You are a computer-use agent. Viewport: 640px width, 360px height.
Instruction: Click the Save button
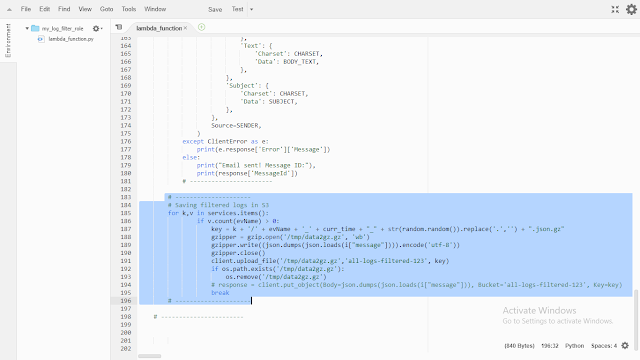point(215,9)
